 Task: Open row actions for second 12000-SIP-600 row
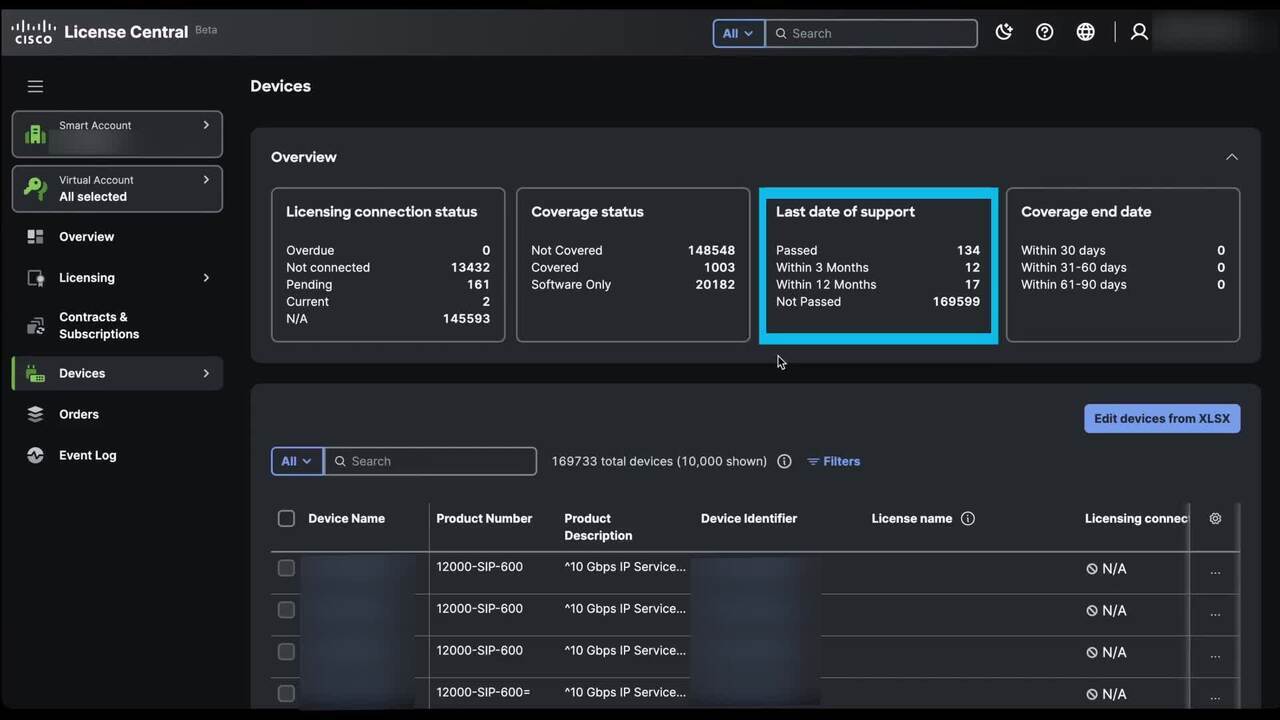pyautogui.click(x=1215, y=613)
